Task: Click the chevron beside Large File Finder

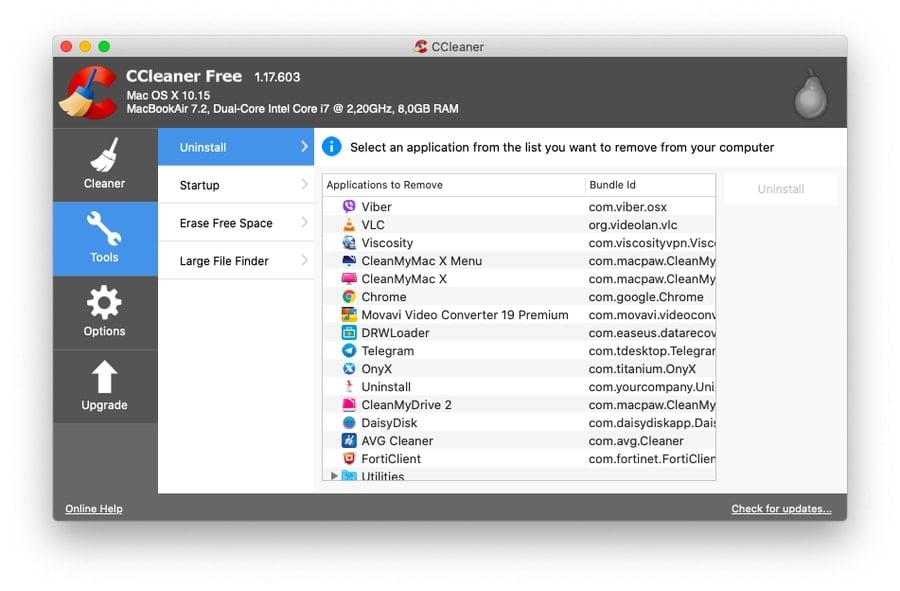Action: pos(304,260)
